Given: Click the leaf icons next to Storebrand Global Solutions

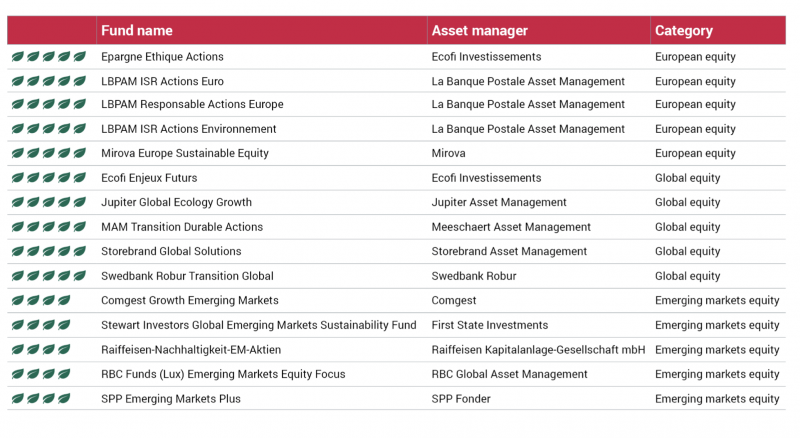Looking at the screenshot, I should tap(48, 251).
